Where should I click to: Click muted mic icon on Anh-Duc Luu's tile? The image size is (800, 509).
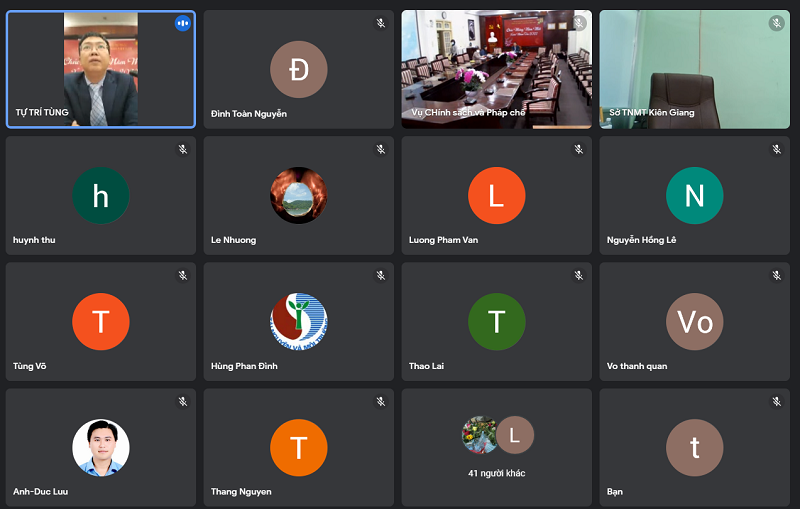click(x=182, y=401)
